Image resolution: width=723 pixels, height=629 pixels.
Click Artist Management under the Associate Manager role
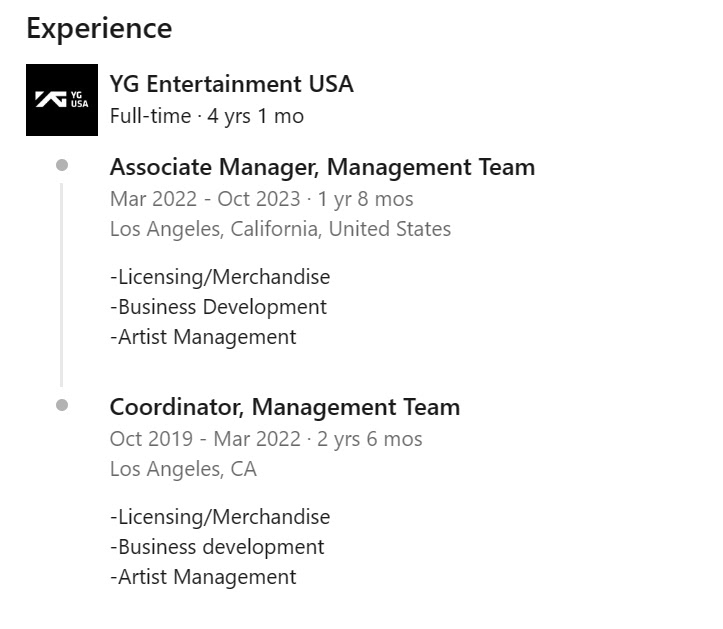click(x=203, y=337)
